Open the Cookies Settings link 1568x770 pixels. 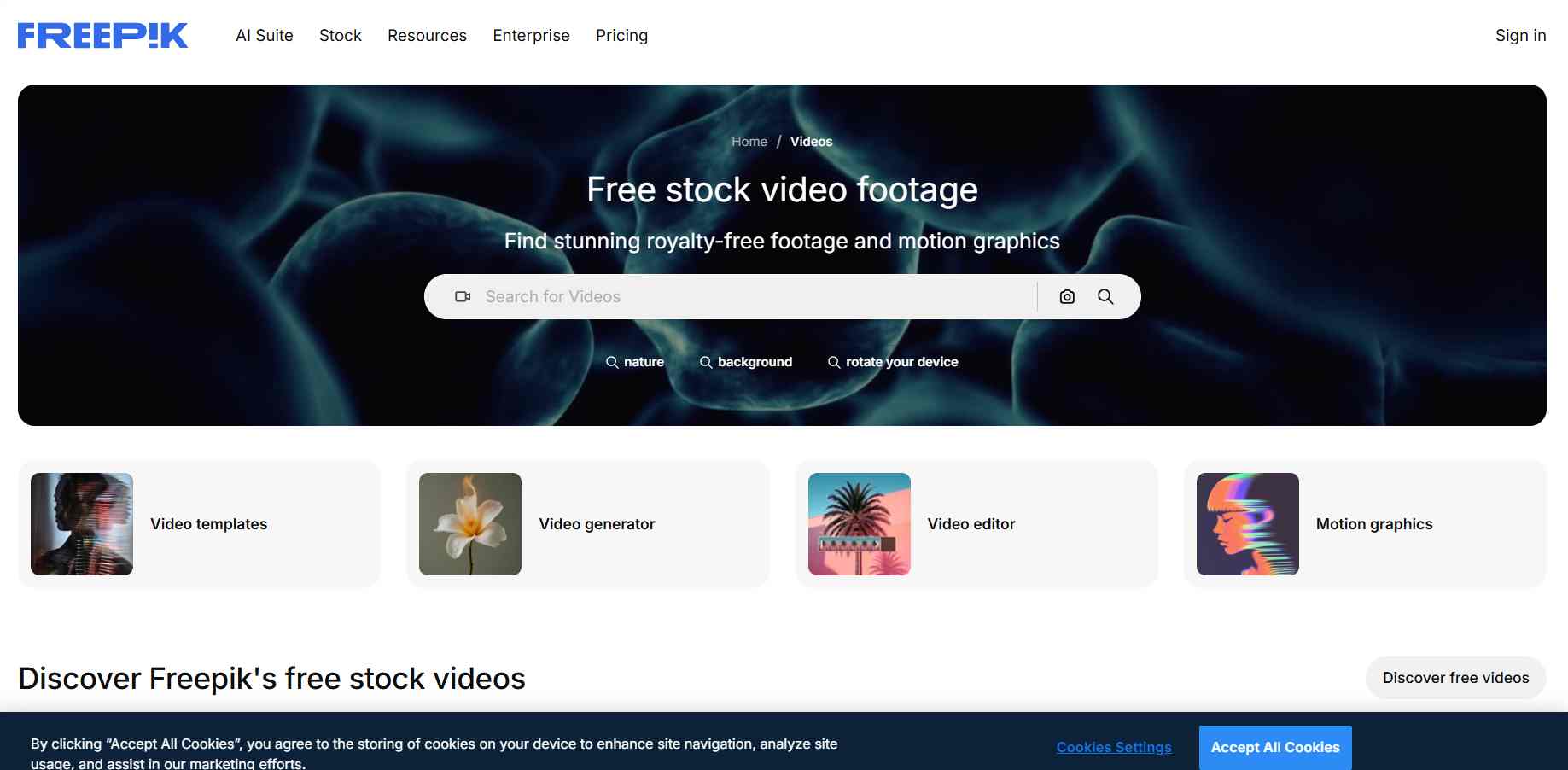pyautogui.click(x=1114, y=747)
